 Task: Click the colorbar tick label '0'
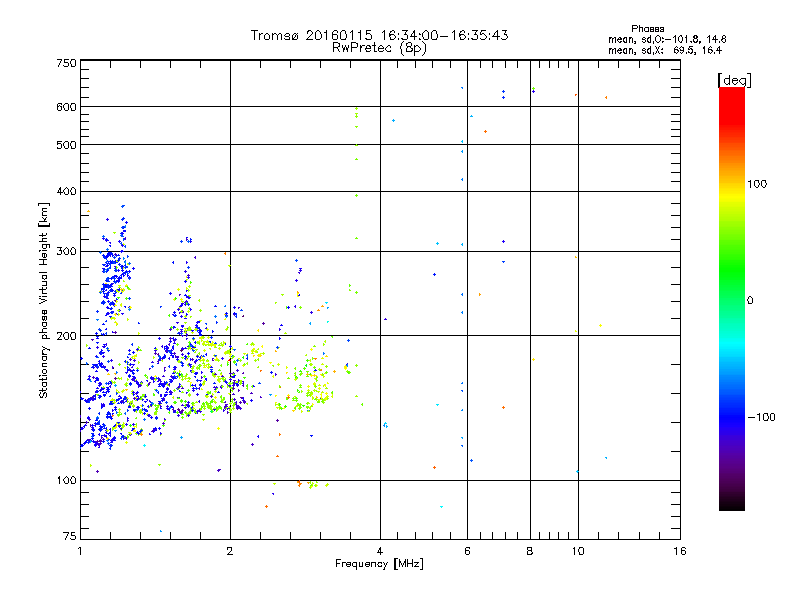[x=750, y=300]
